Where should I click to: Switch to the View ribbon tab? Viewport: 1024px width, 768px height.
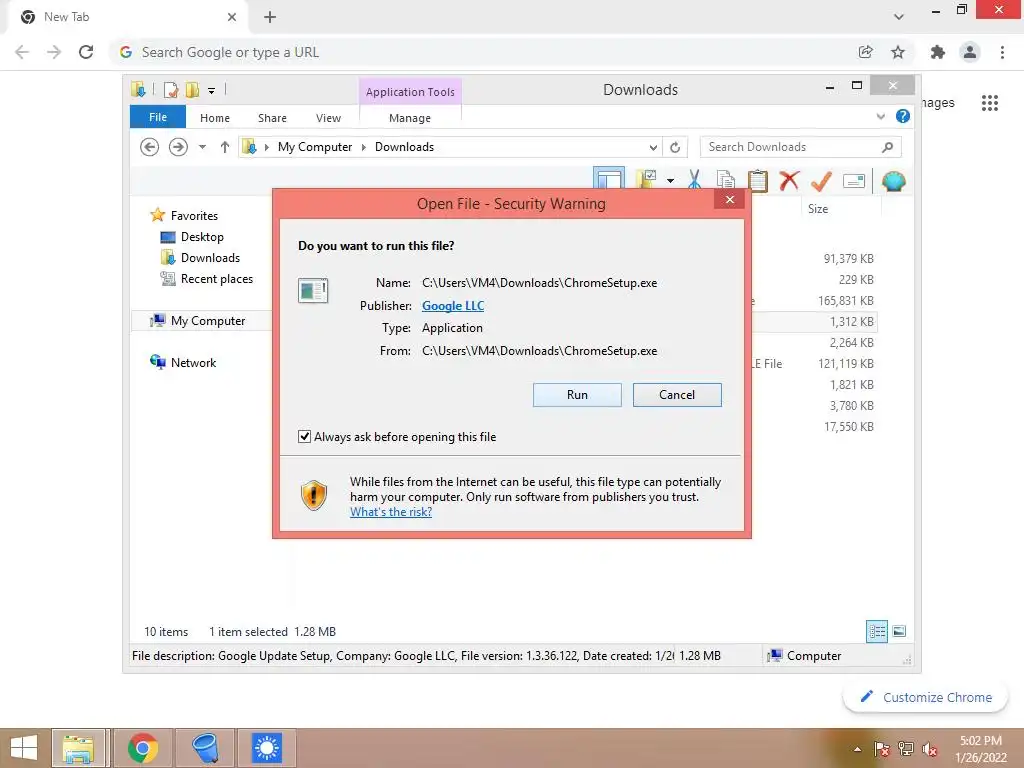click(328, 118)
